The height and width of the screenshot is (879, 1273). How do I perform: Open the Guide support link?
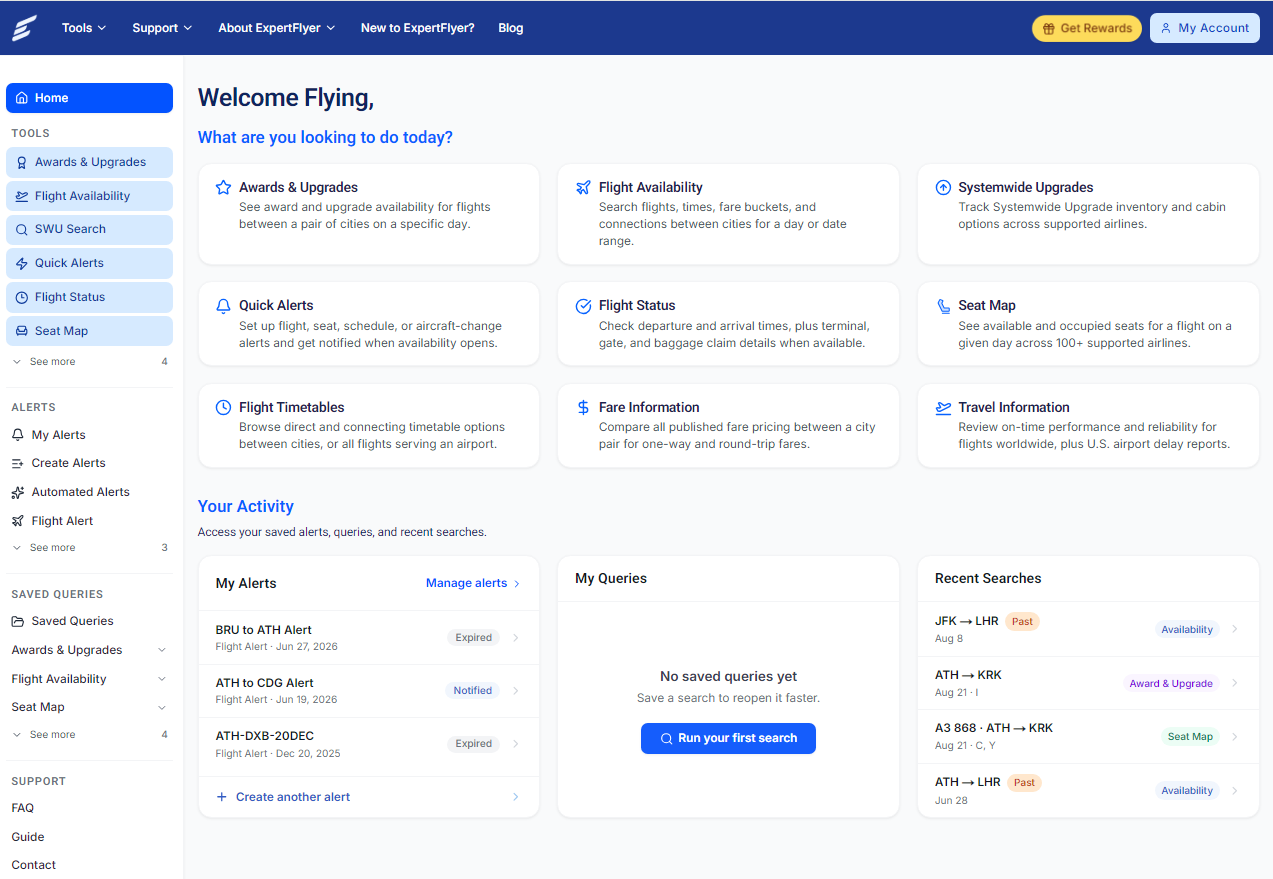click(28, 837)
